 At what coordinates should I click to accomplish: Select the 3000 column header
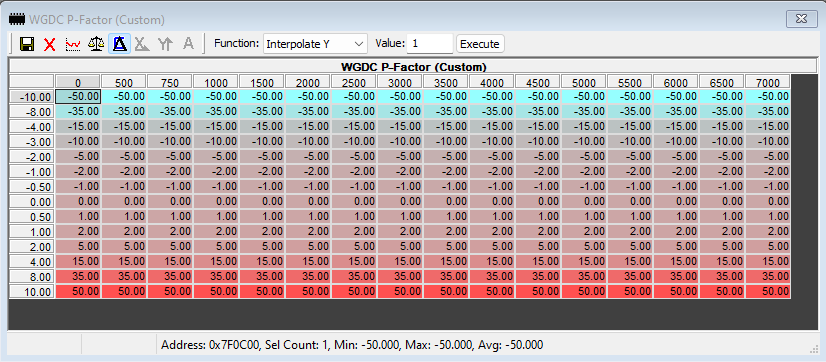tap(399, 82)
